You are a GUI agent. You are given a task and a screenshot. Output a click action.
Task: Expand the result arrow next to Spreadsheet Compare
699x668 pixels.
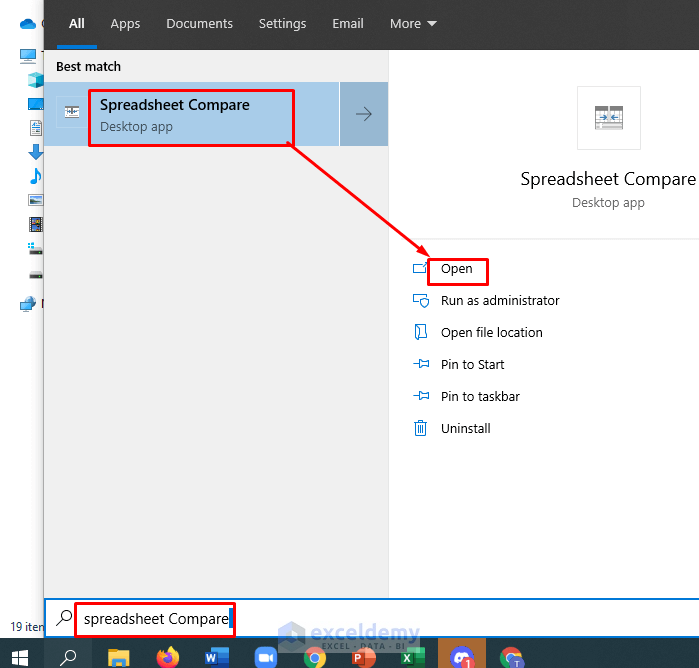pyautogui.click(x=364, y=114)
